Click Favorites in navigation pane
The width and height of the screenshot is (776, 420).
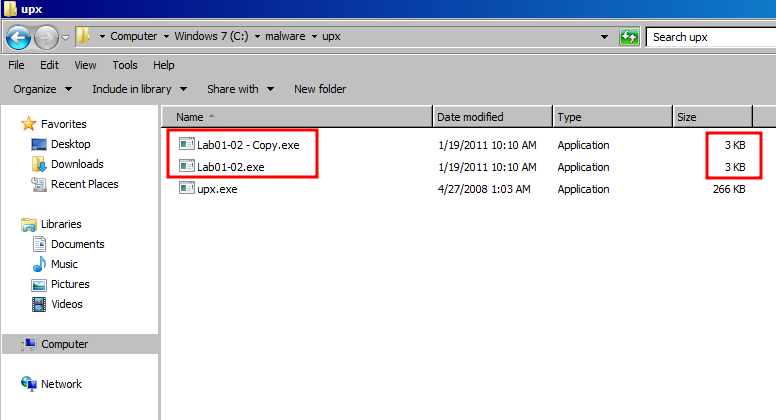pos(63,124)
